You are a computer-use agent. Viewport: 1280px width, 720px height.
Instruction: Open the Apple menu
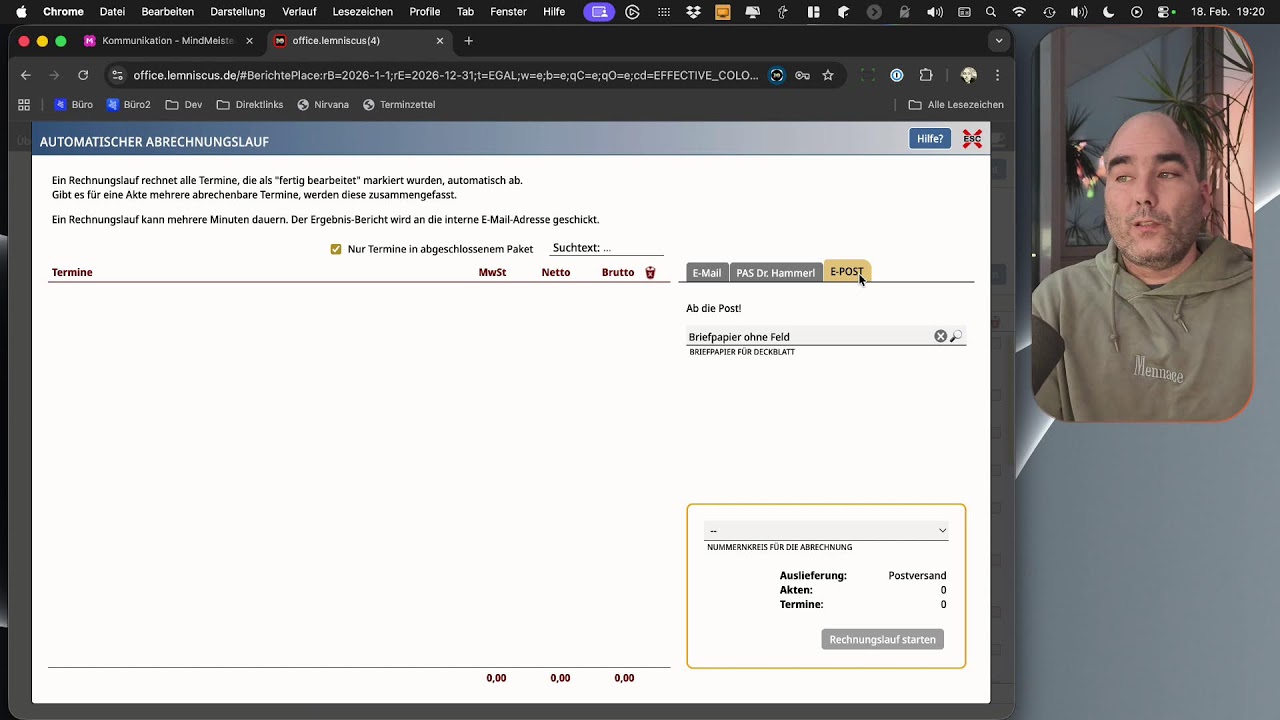coord(21,12)
